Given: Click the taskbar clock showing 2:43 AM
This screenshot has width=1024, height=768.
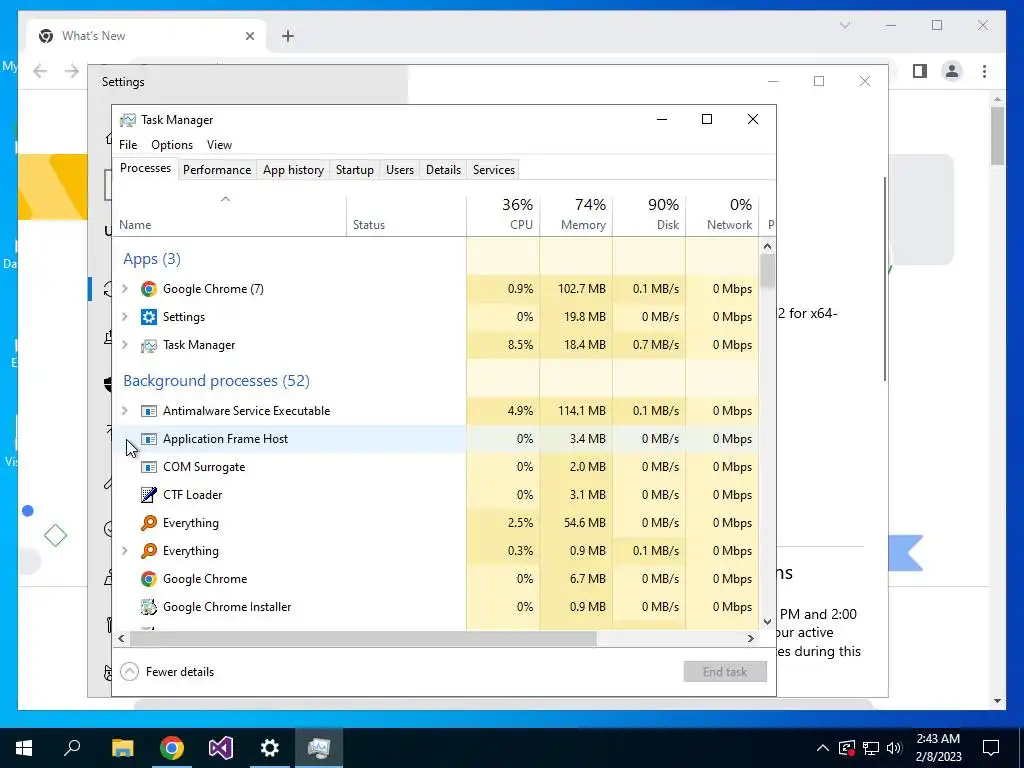Looking at the screenshot, I should pyautogui.click(x=938, y=748).
